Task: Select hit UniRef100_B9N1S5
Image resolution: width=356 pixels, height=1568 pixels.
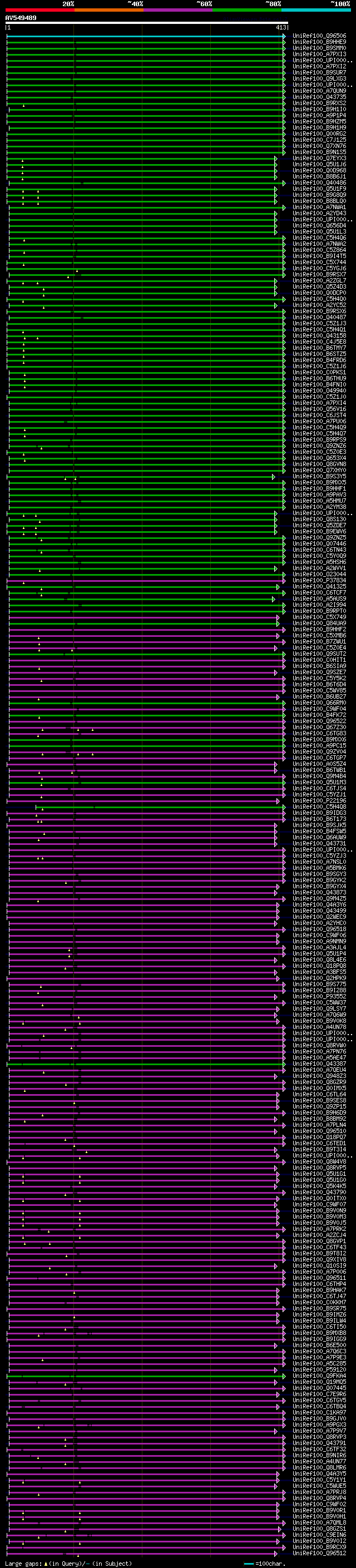Action: (x=319, y=152)
